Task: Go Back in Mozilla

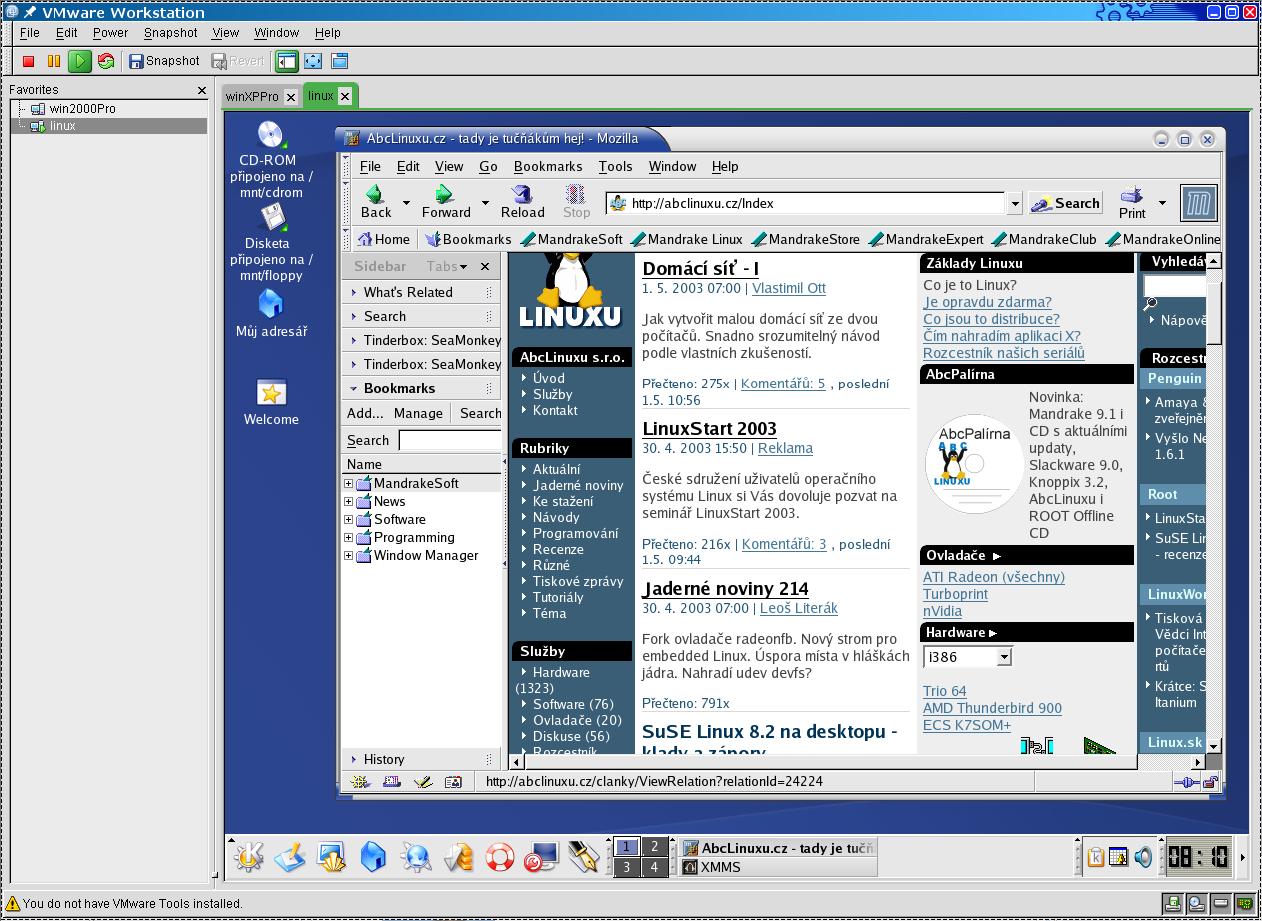Action: pyautogui.click(x=376, y=201)
